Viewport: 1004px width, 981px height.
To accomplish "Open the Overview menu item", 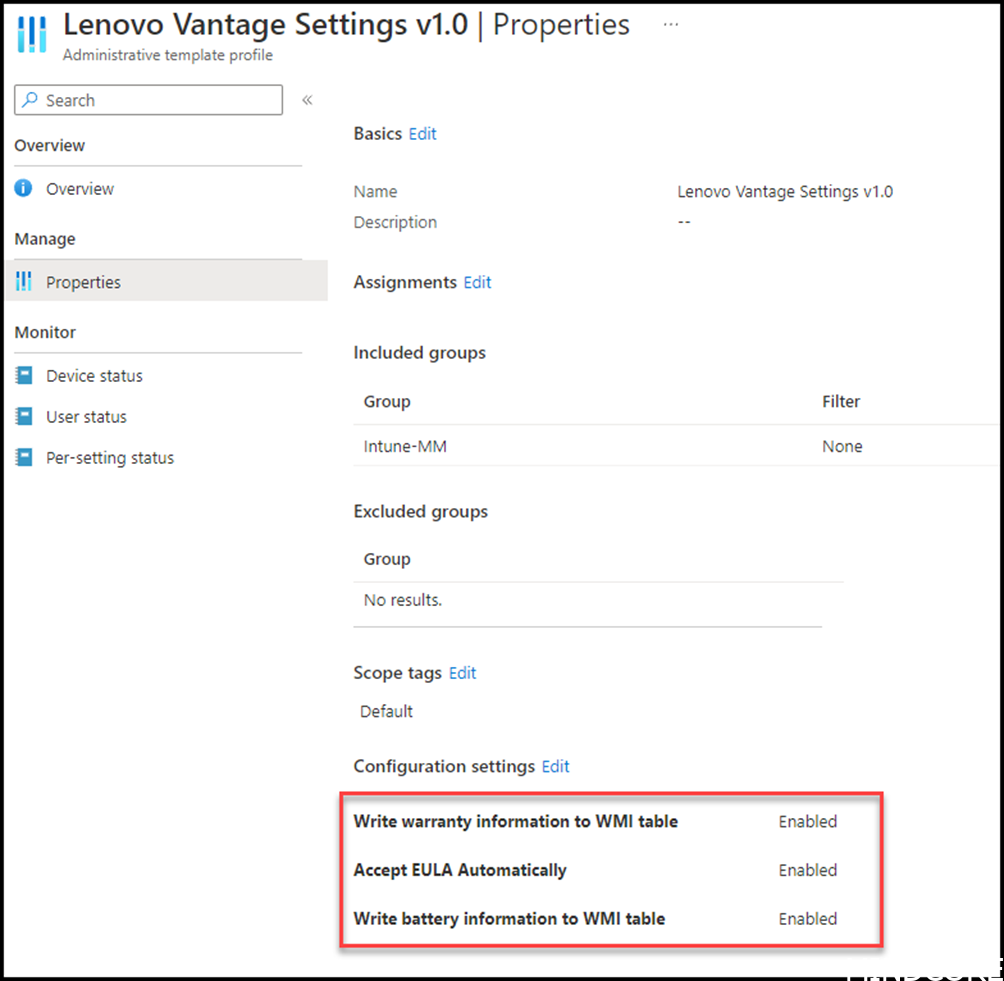I will 79,189.
